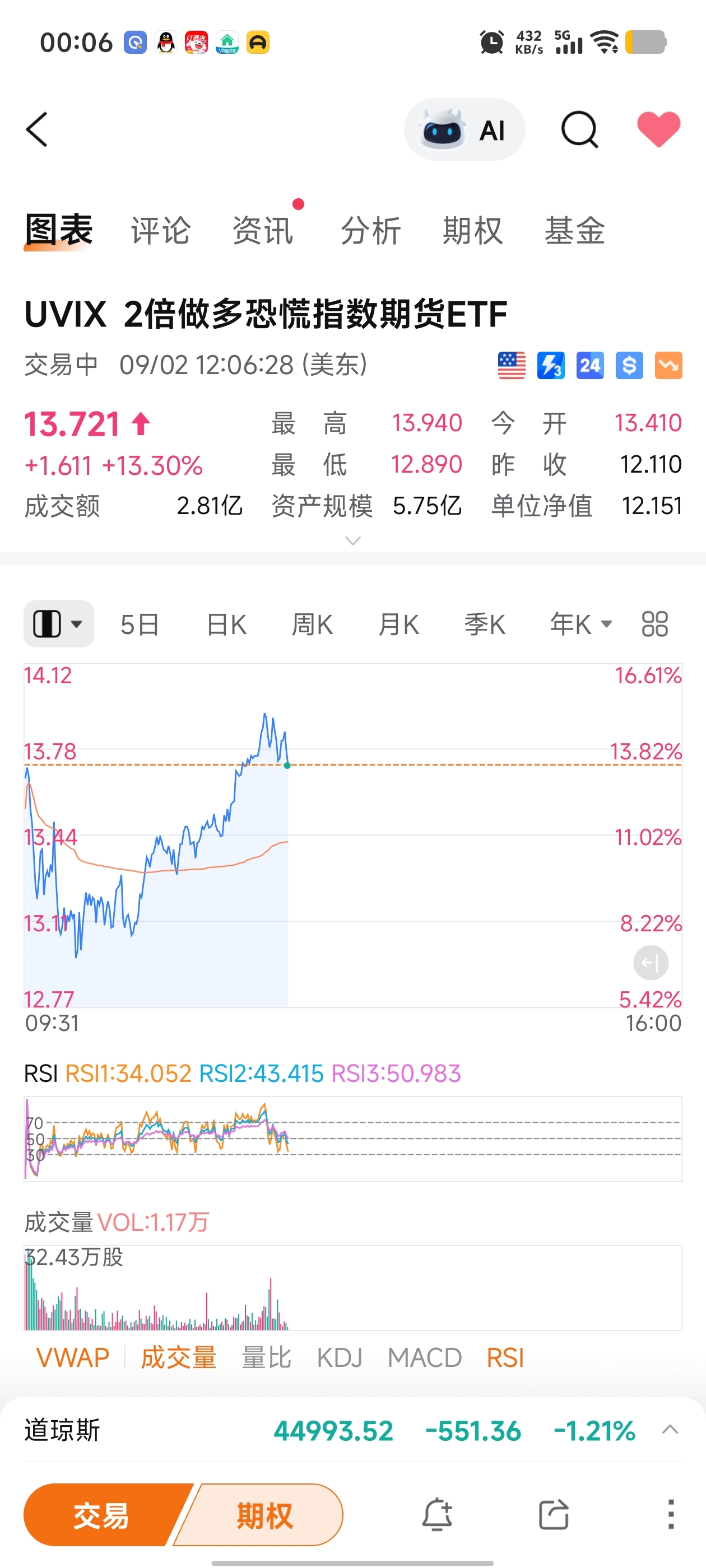The image size is (706, 1568).
Task: Open the chart type dropdown
Action: click(x=58, y=624)
